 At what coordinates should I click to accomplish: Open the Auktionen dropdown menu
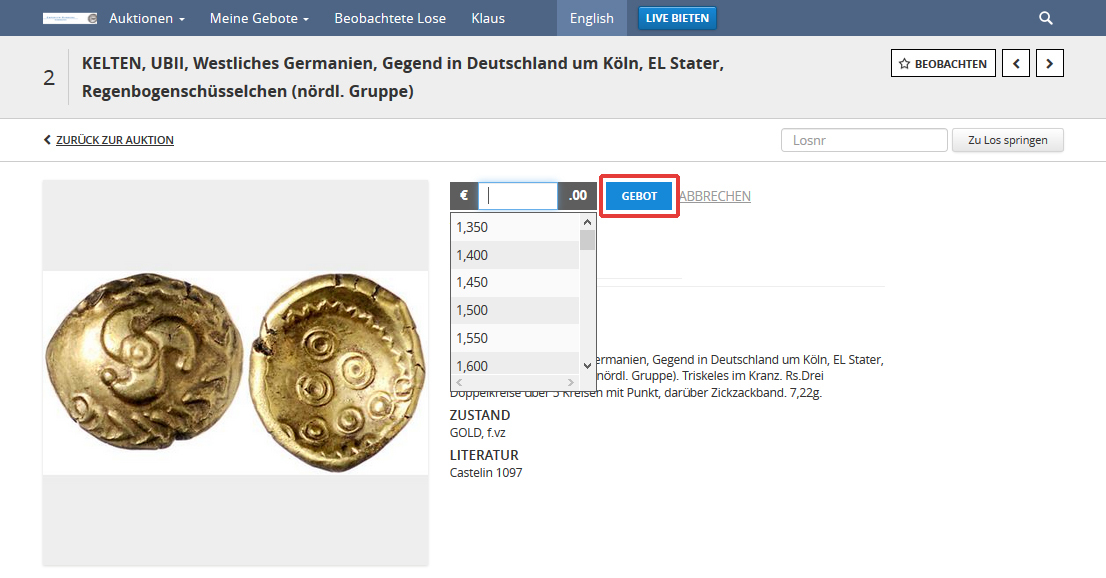point(147,18)
